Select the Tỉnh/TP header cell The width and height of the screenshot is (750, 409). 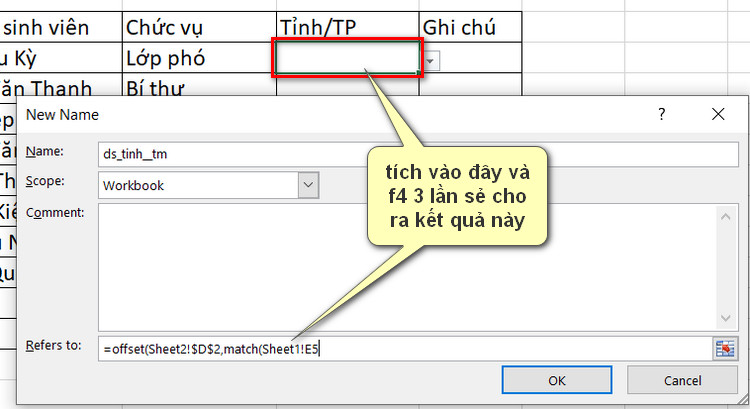(348, 27)
